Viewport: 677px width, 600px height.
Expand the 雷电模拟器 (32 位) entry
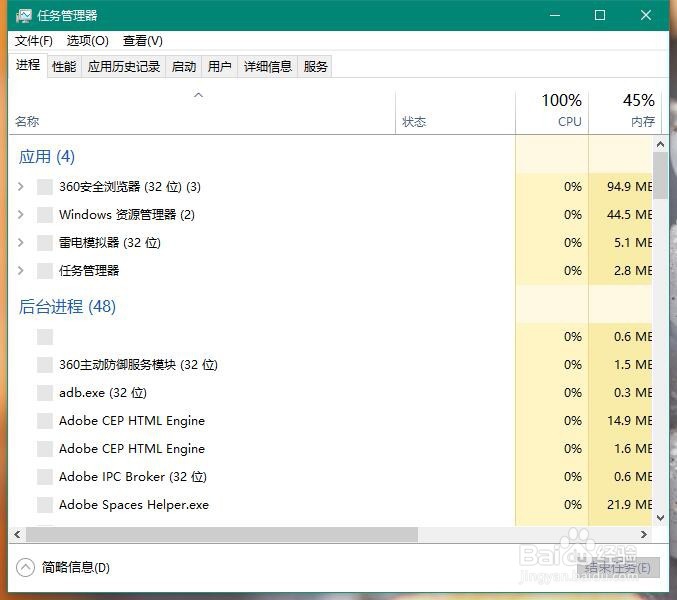20,243
